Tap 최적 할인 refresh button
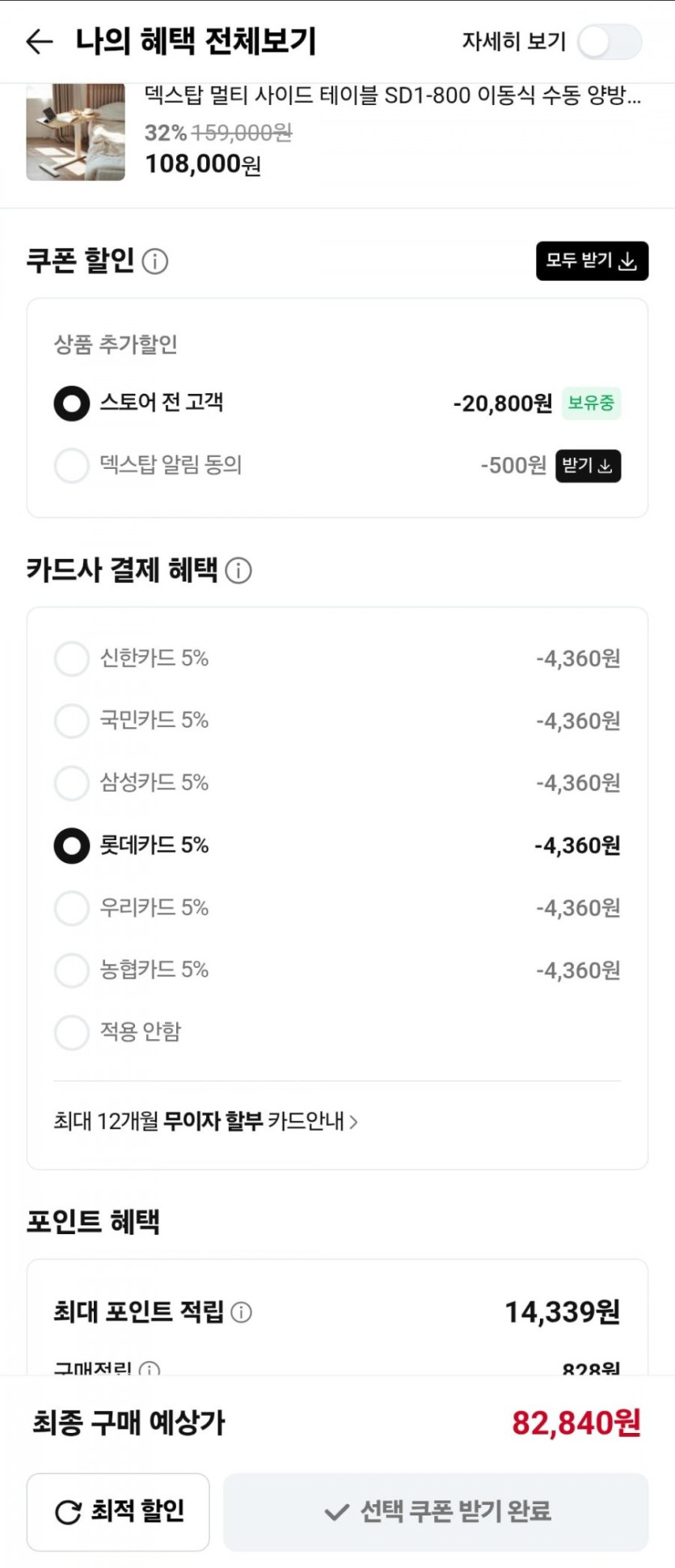675x1568 pixels. 118,1511
